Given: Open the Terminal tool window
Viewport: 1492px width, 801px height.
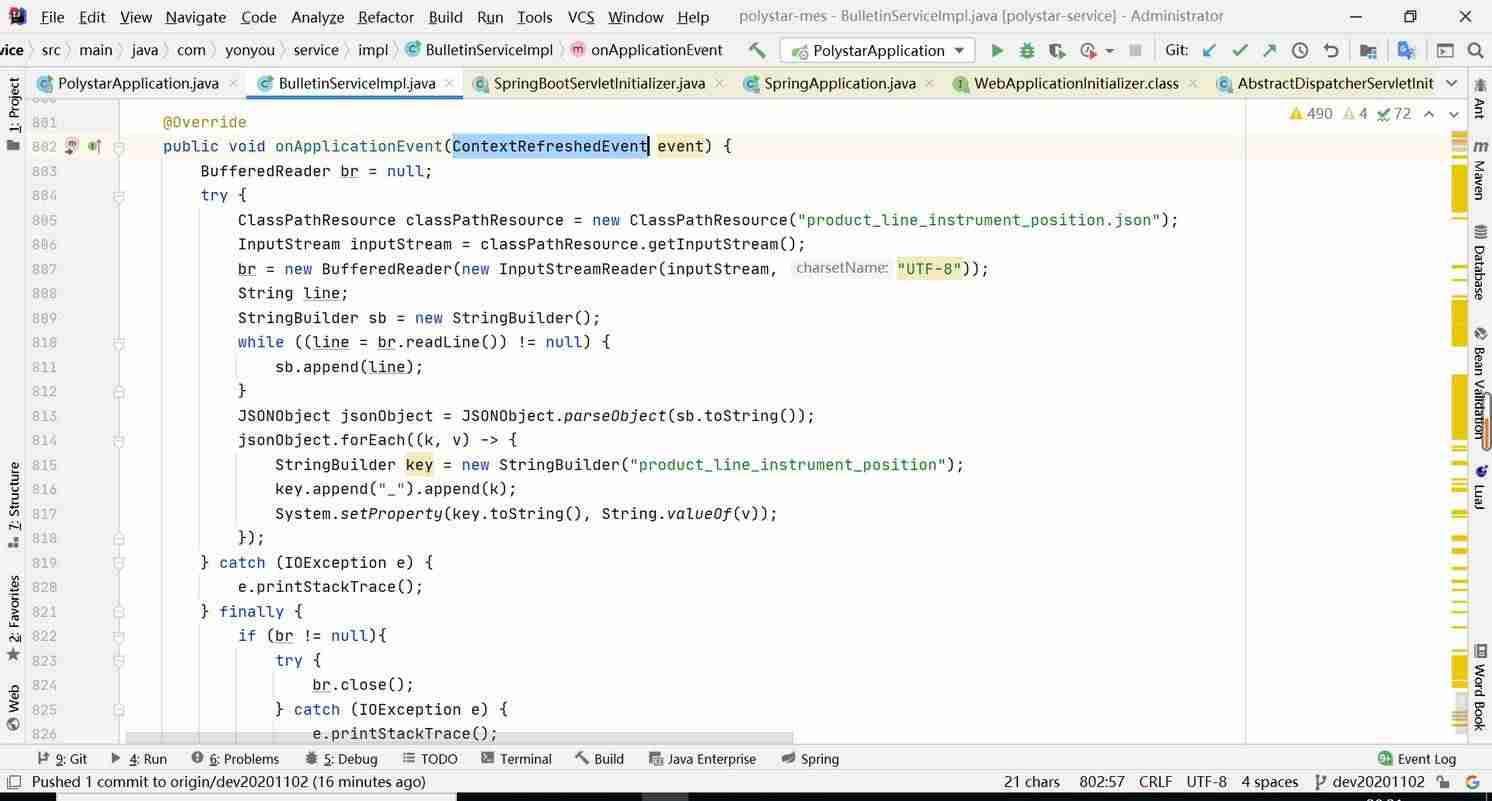Looking at the screenshot, I should point(516,759).
